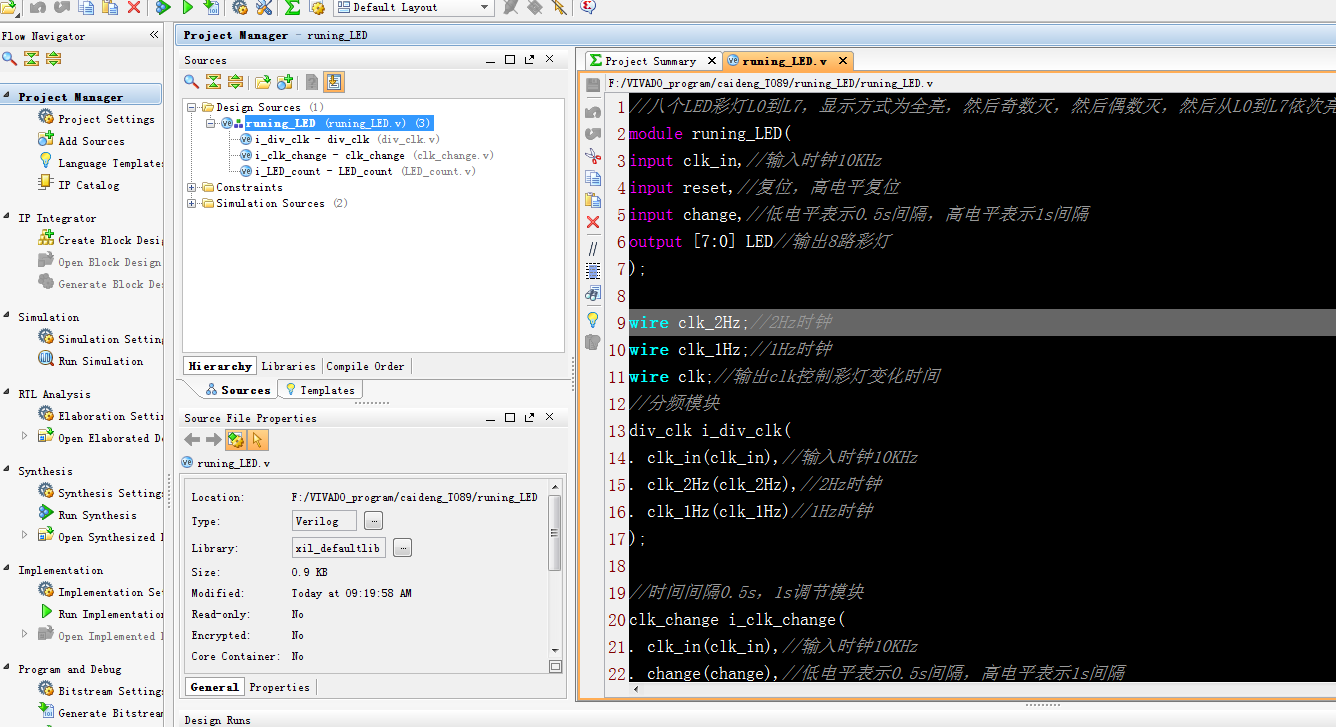Click the red delete X in main toolbar
Viewport: 1336px width, 727px height.
pyautogui.click(x=134, y=8)
